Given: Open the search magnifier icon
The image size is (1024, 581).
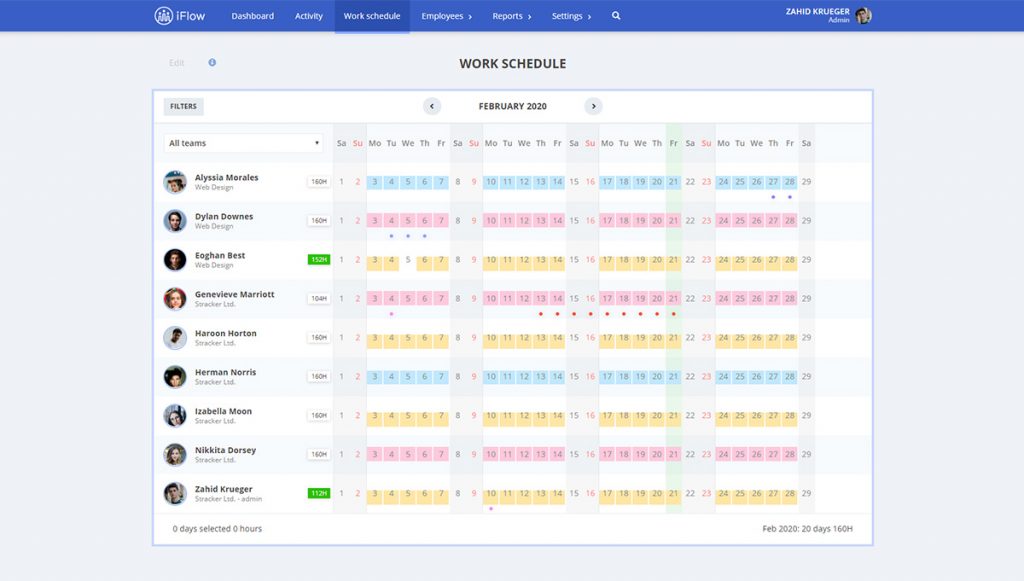Looking at the screenshot, I should pyautogui.click(x=616, y=16).
